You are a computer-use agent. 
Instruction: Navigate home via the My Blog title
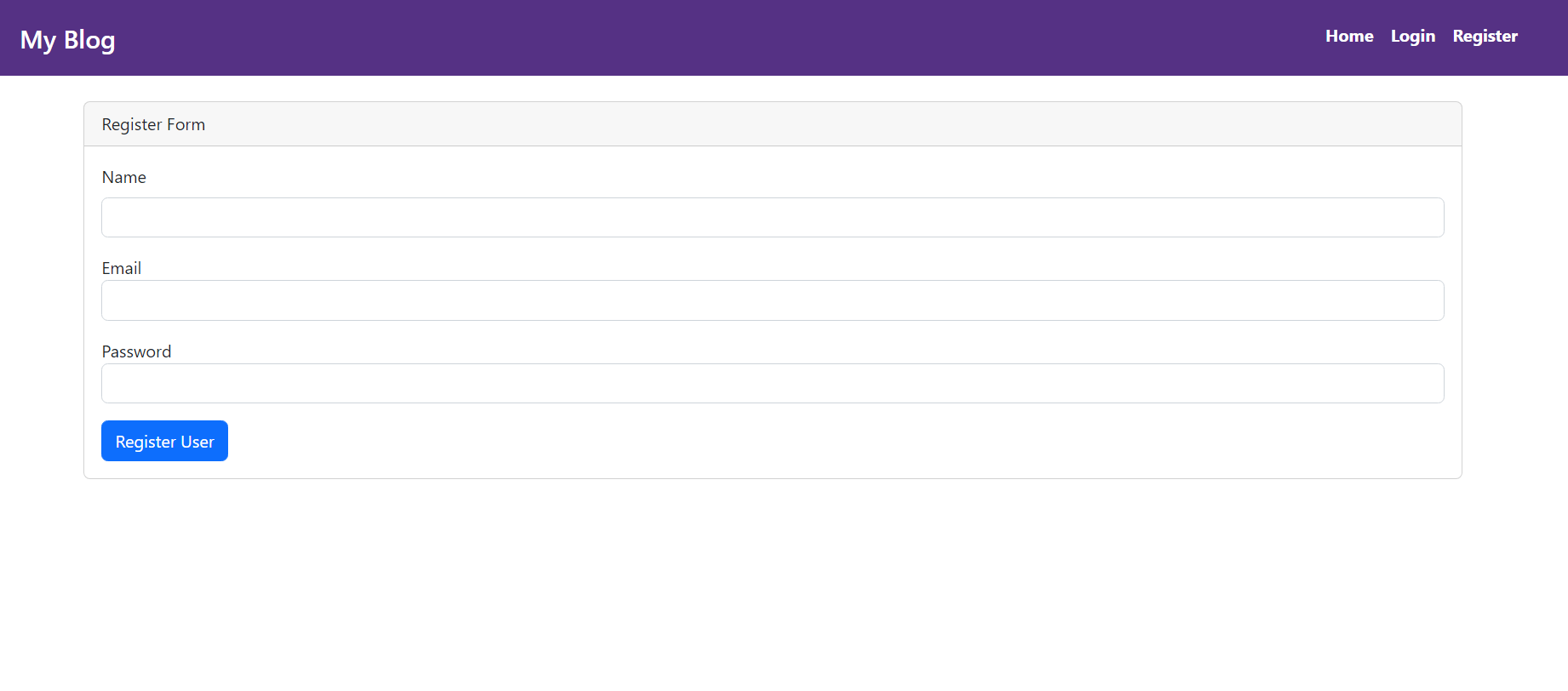pyautogui.click(x=67, y=39)
